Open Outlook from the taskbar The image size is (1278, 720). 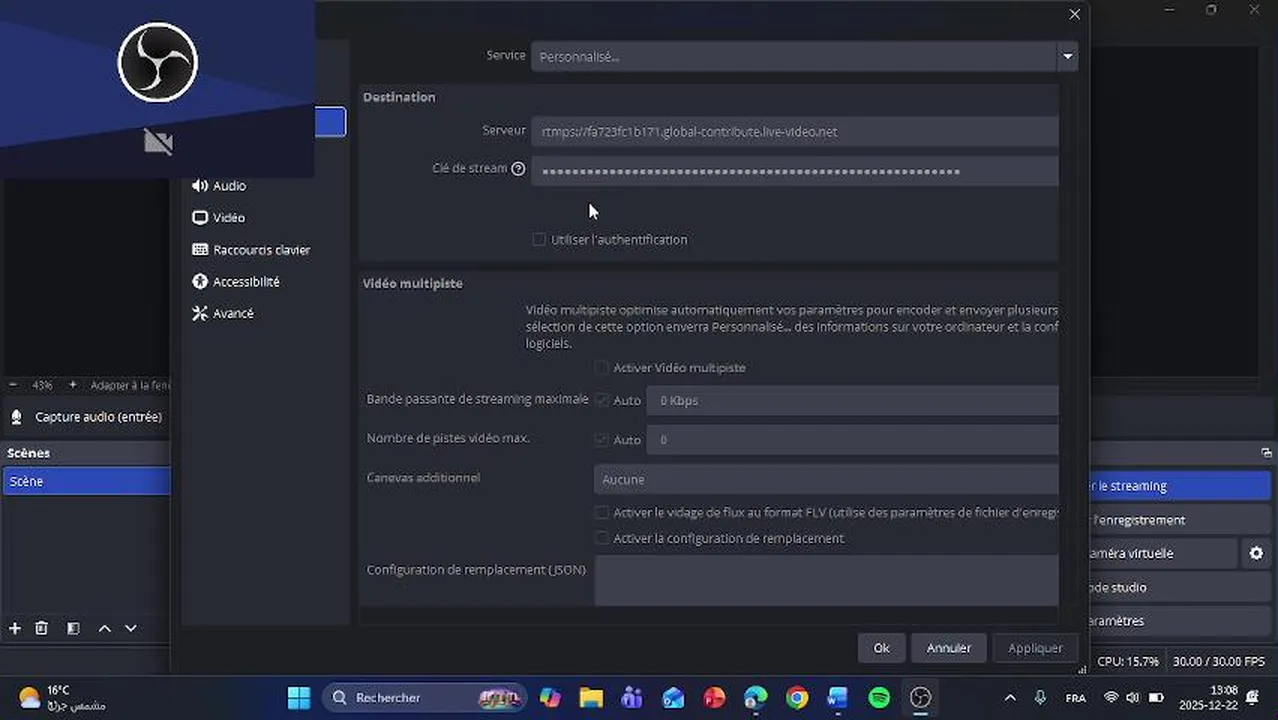pos(673,697)
